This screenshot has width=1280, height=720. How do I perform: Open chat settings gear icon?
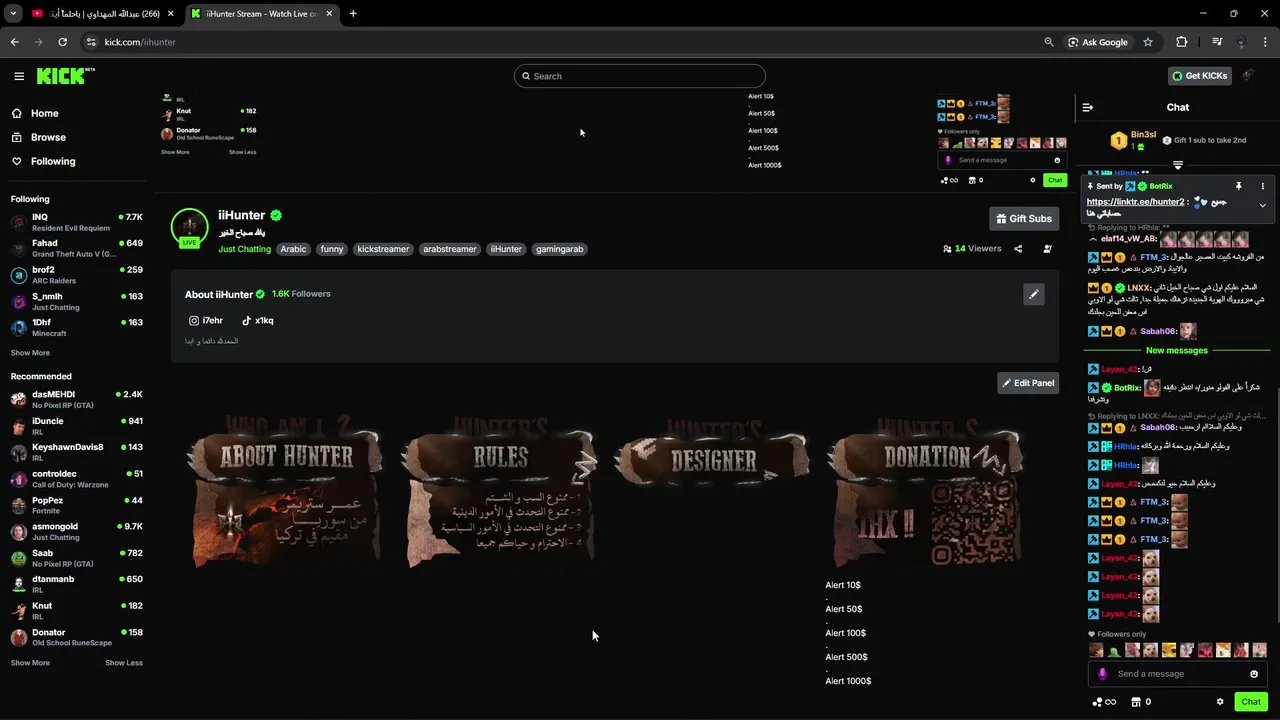1220,702
